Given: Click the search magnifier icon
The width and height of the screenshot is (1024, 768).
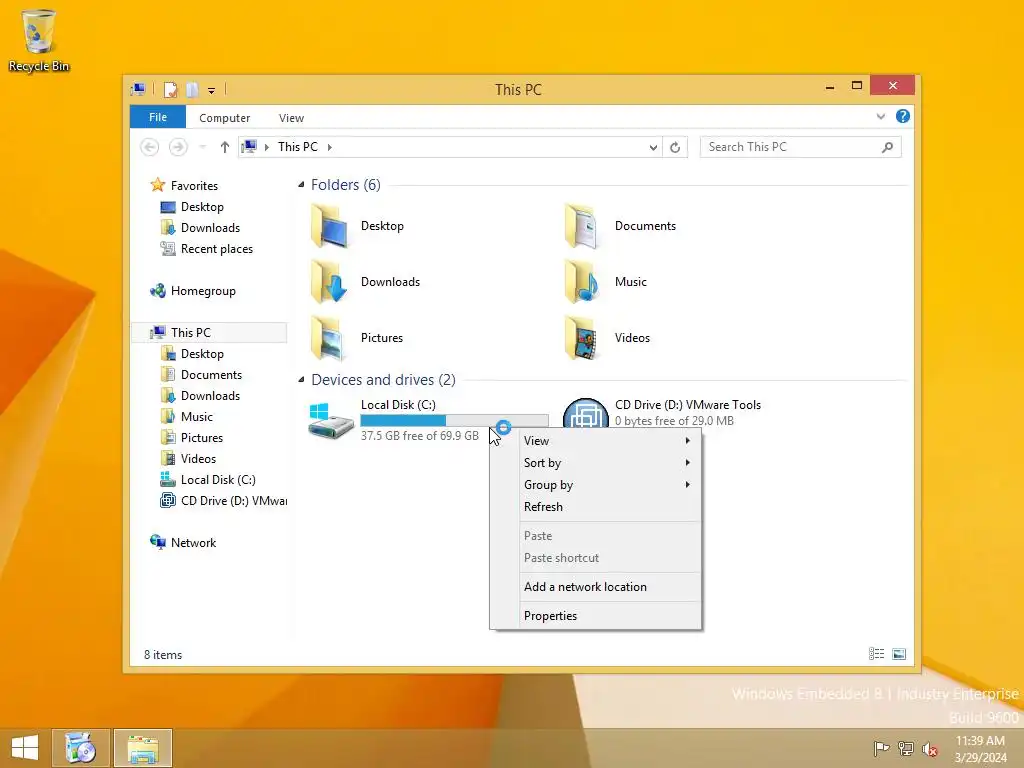Looking at the screenshot, I should click(887, 148).
